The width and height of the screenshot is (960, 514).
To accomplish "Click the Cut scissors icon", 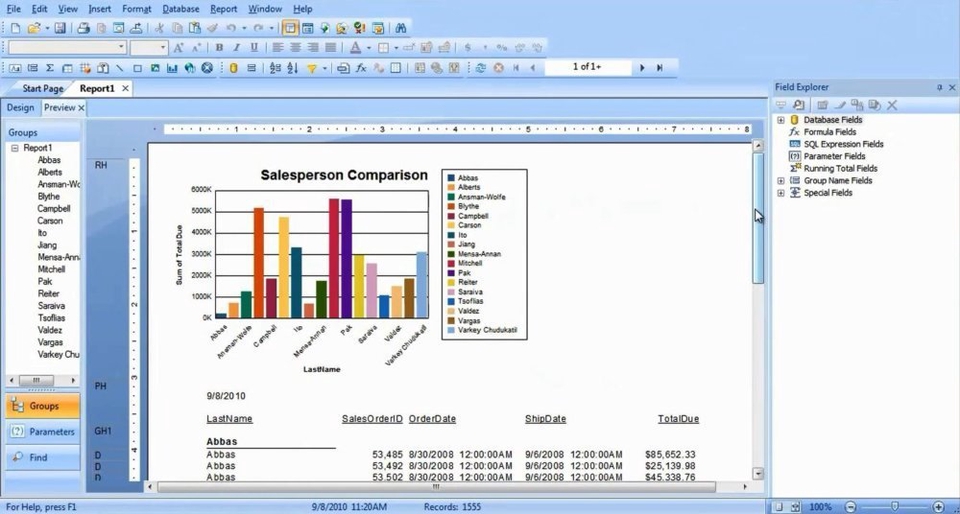I will coord(159,28).
